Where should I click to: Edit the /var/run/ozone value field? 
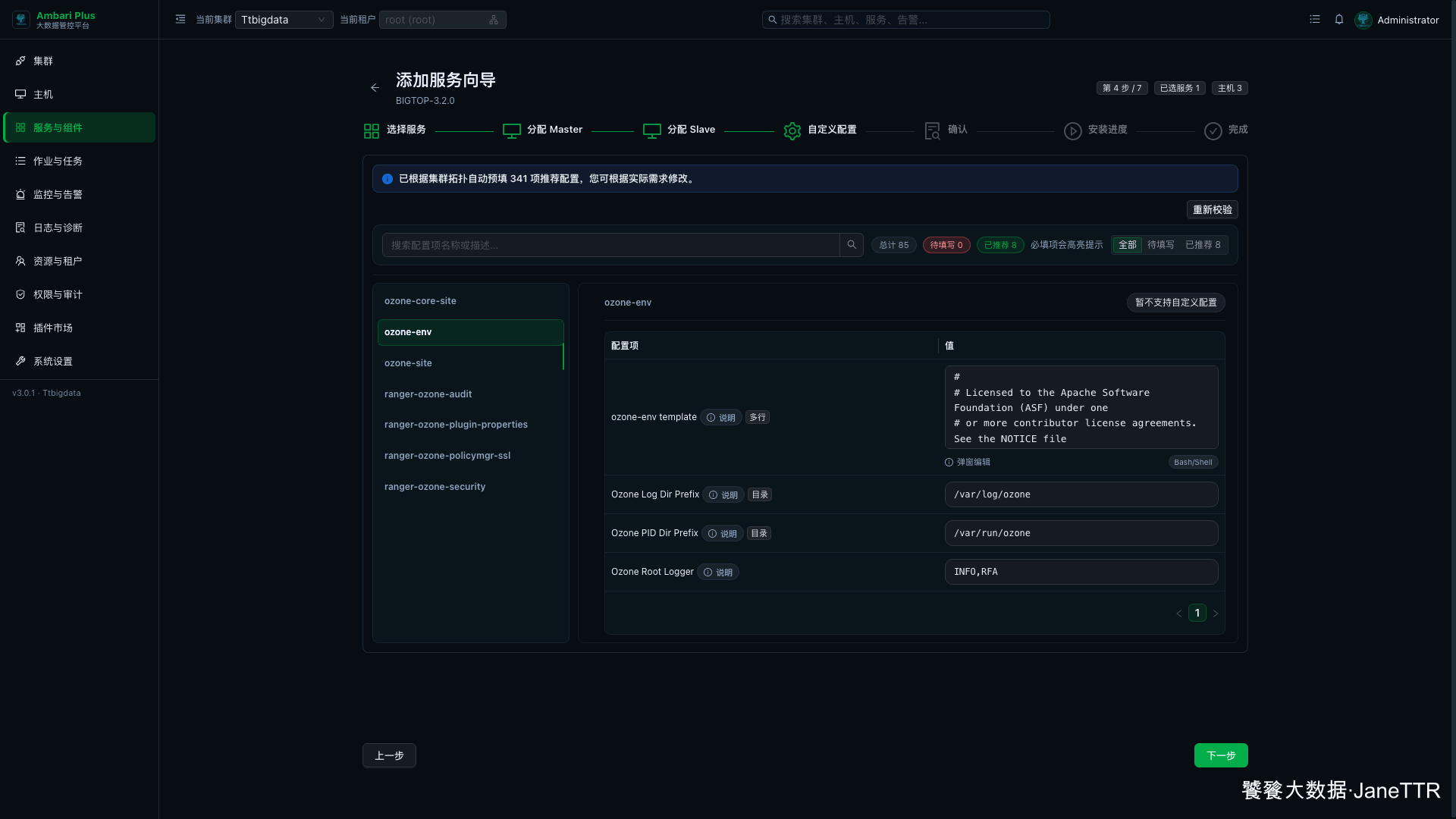click(1081, 533)
